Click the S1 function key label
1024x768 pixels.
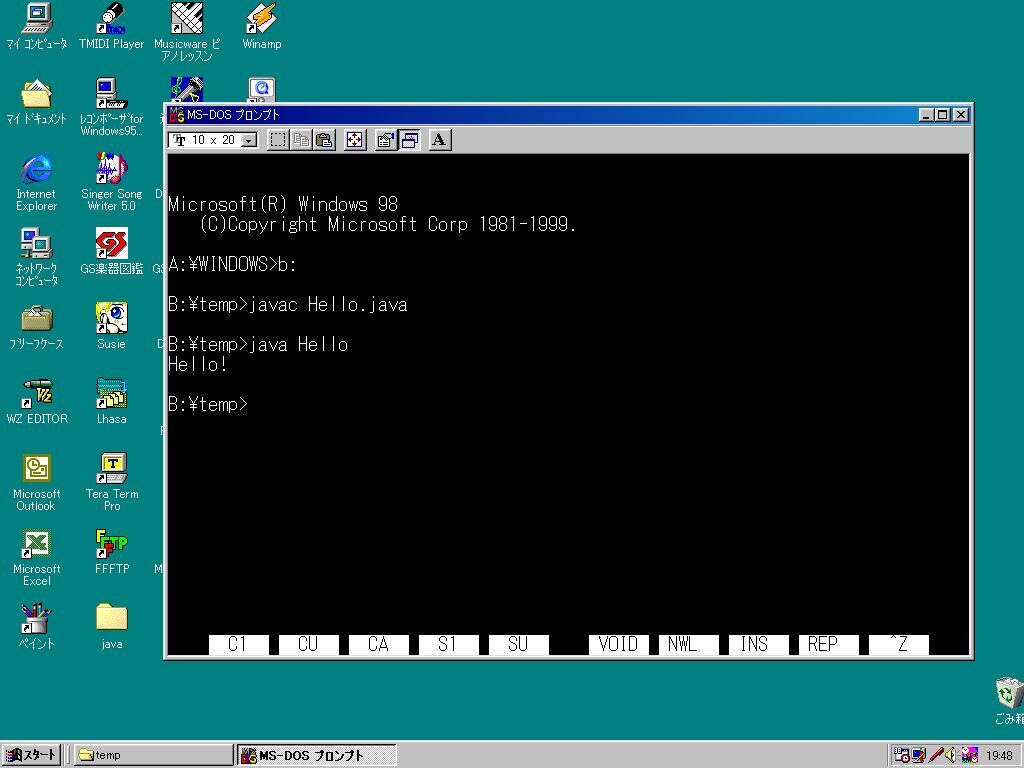(x=448, y=645)
